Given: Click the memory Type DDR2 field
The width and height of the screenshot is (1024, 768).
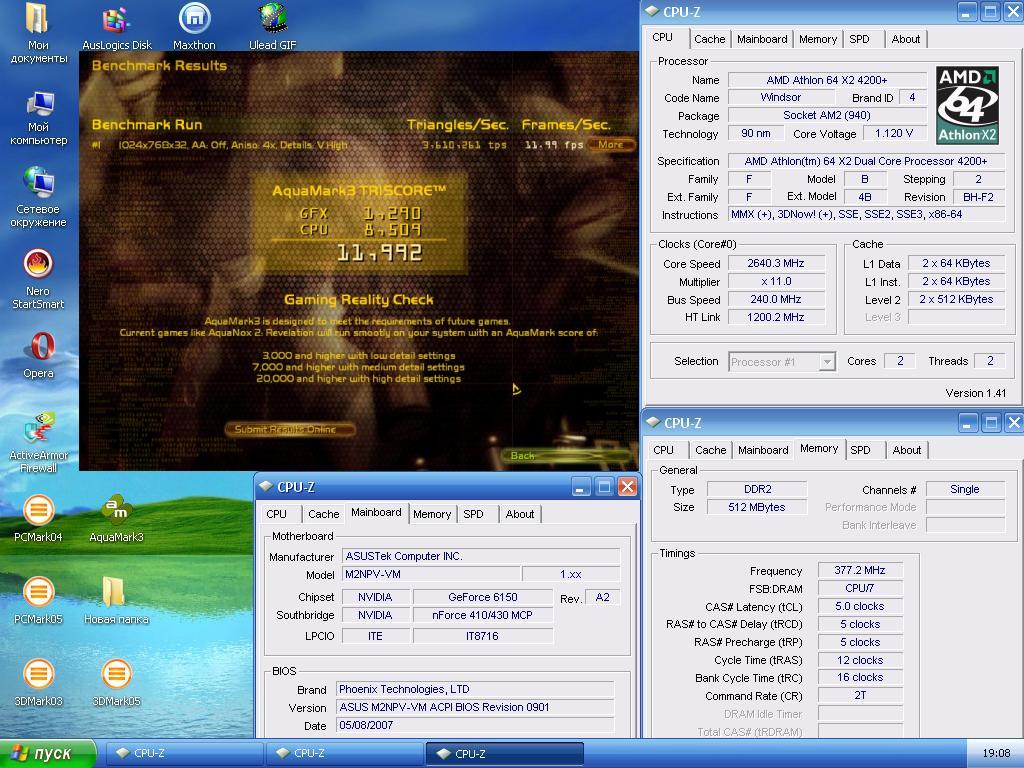Looking at the screenshot, I should pos(757,489).
